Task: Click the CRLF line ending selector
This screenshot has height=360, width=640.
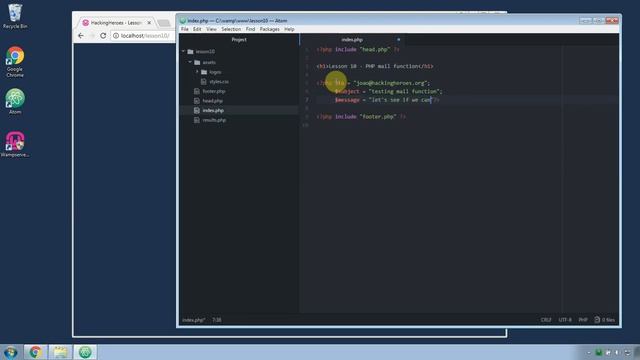Action: click(546, 320)
